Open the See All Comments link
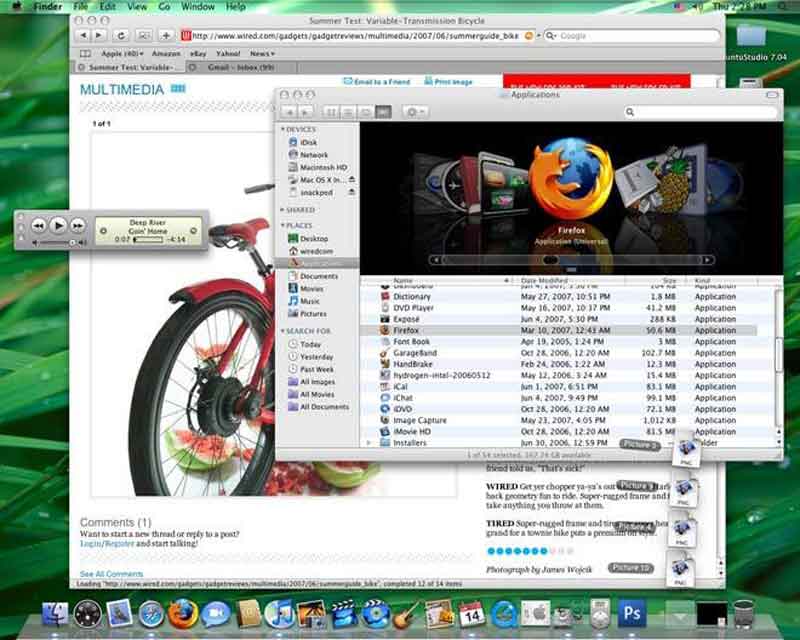 coord(112,574)
